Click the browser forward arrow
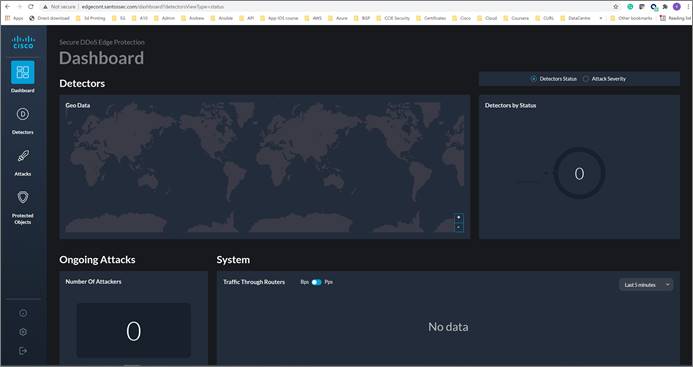Screen dimensions: 693x367 coord(19,7)
